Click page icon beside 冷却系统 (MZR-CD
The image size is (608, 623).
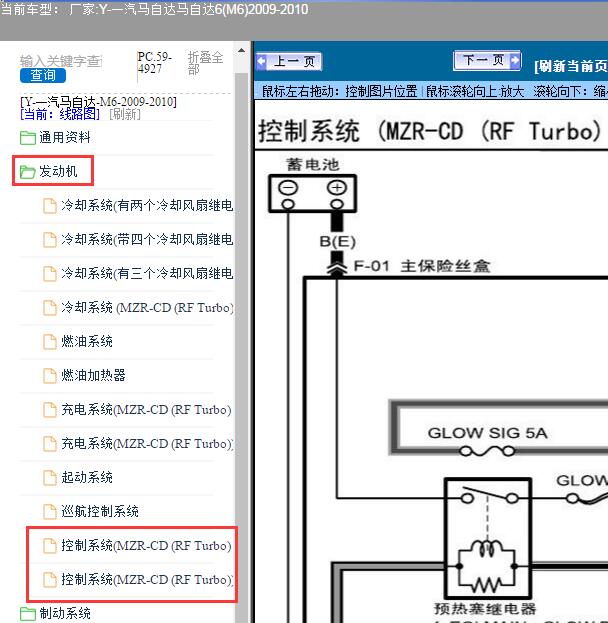coord(50,308)
